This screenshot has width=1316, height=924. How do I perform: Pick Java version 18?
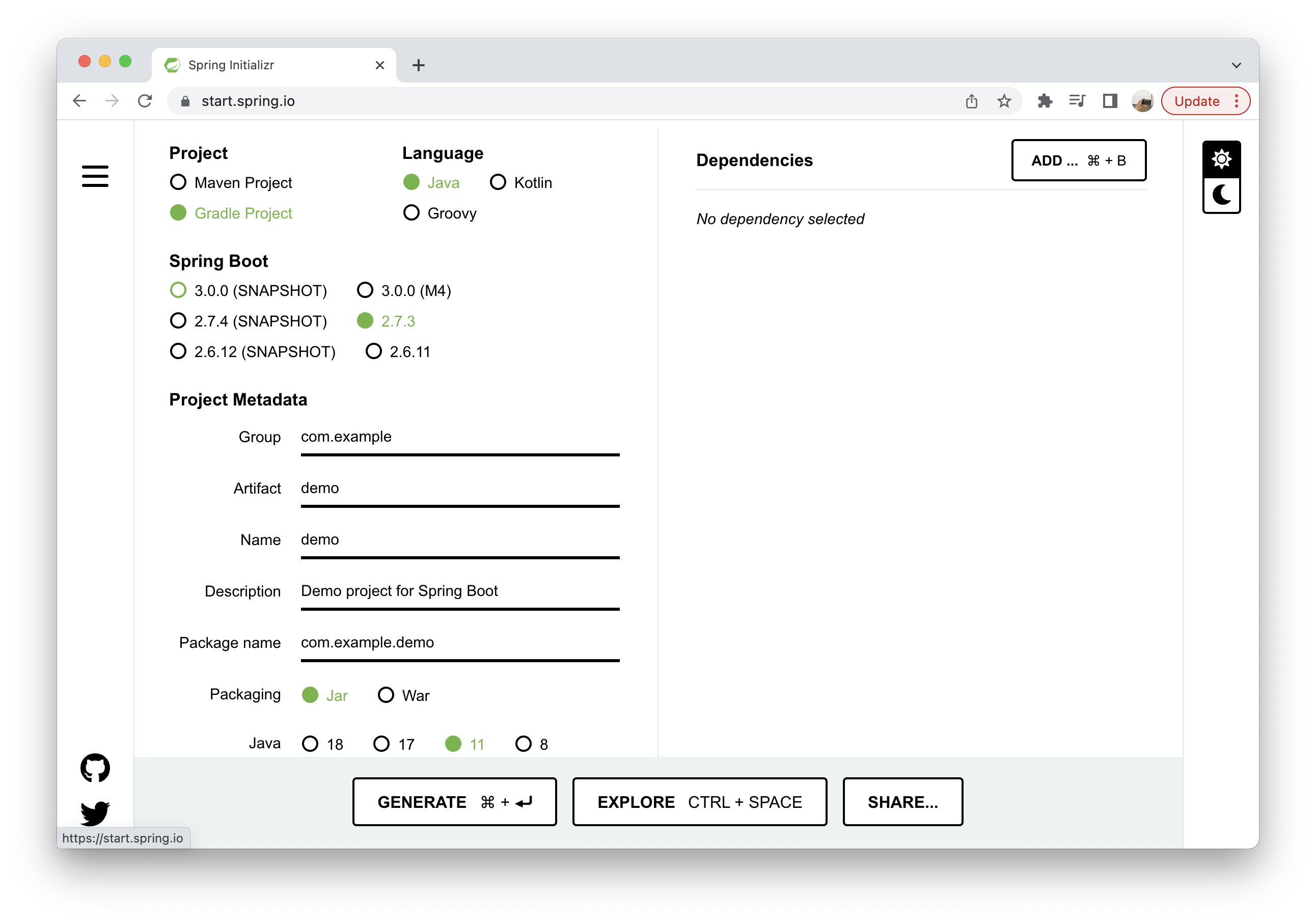coord(323,744)
